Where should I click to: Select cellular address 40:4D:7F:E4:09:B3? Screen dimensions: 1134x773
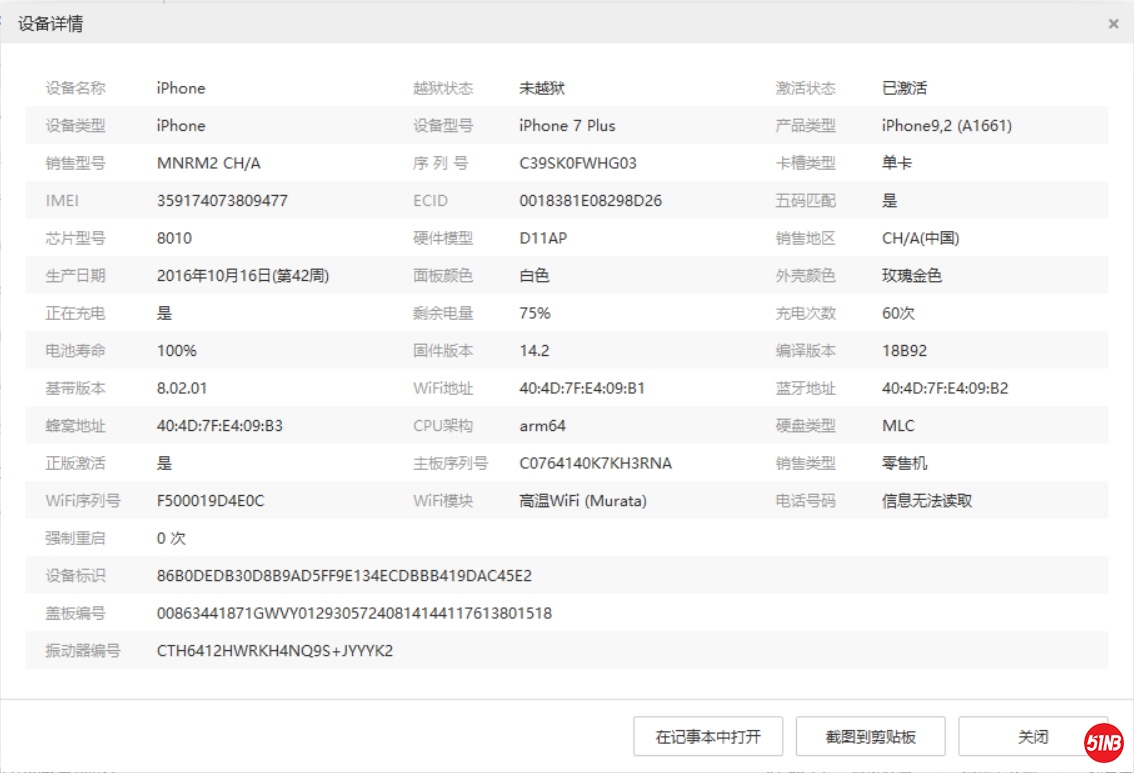coord(220,426)
